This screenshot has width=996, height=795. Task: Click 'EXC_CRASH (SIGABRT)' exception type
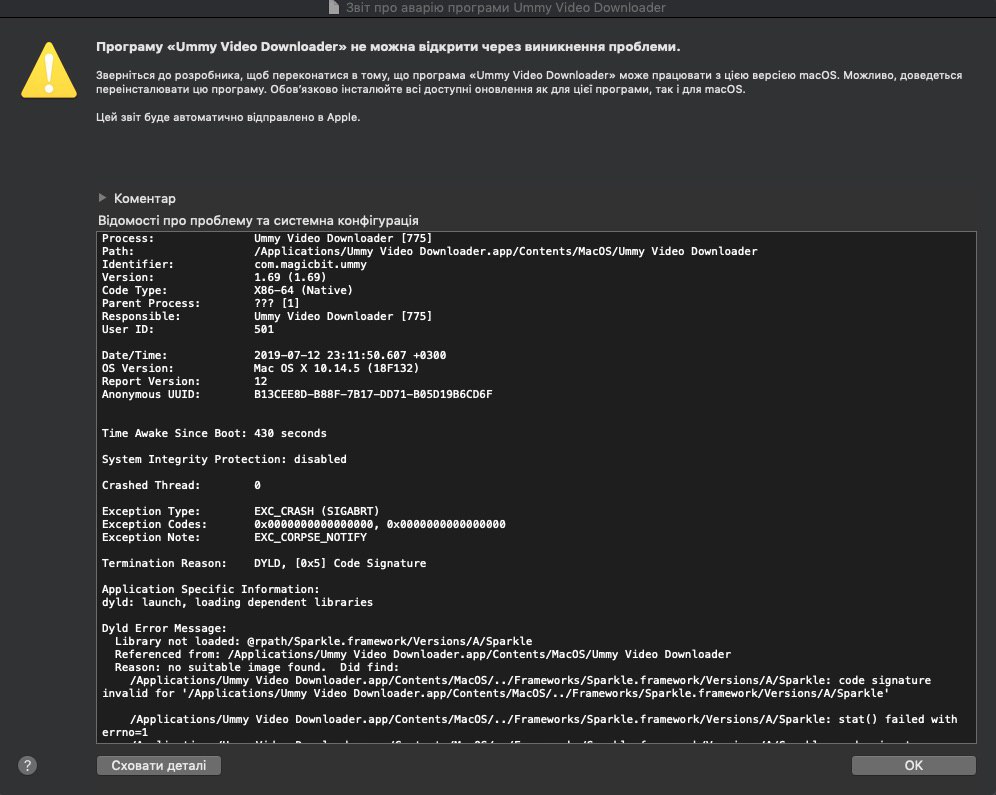tap(316, 511)
